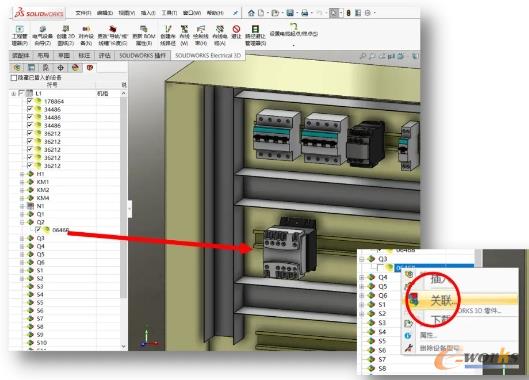The width and height of the screenshot is (529, 380).
Task: Select the DisplayManager color sphere panel icon
Action: [x=76, y=67]
